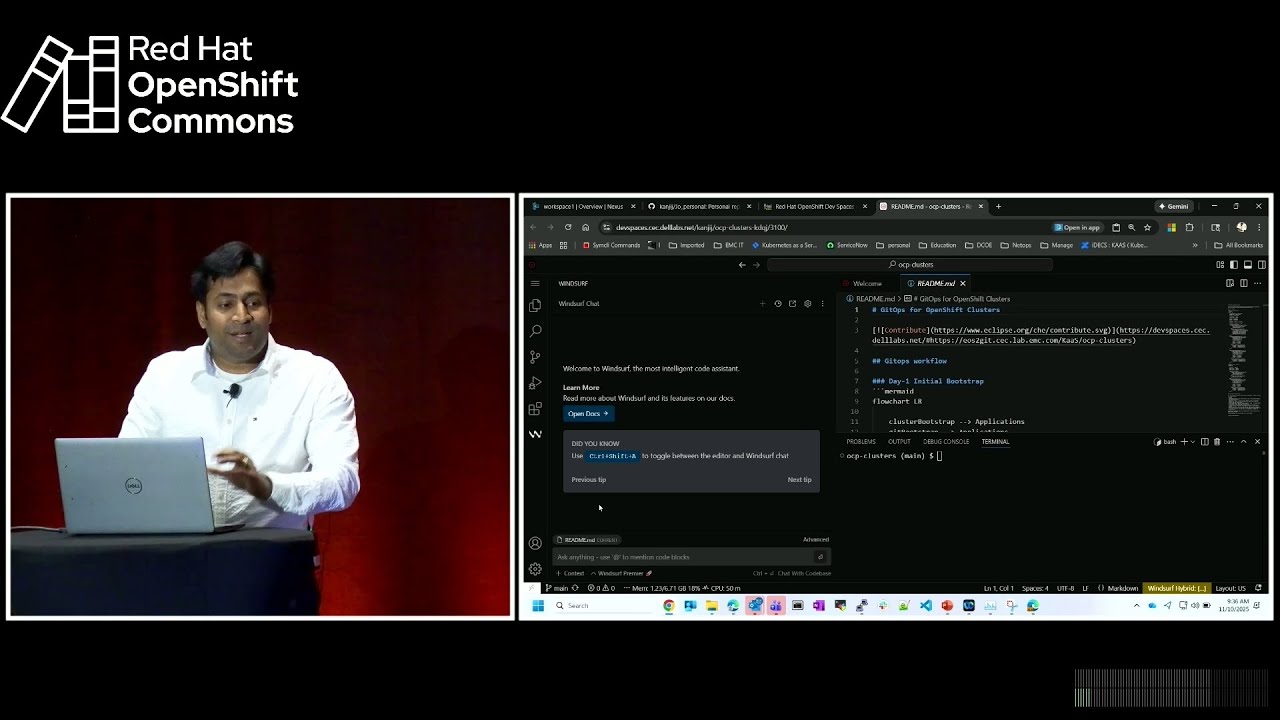Click the ocp-clusters command center search
The height and width of the screenshot is (720, 1280).
coord(910,265)
